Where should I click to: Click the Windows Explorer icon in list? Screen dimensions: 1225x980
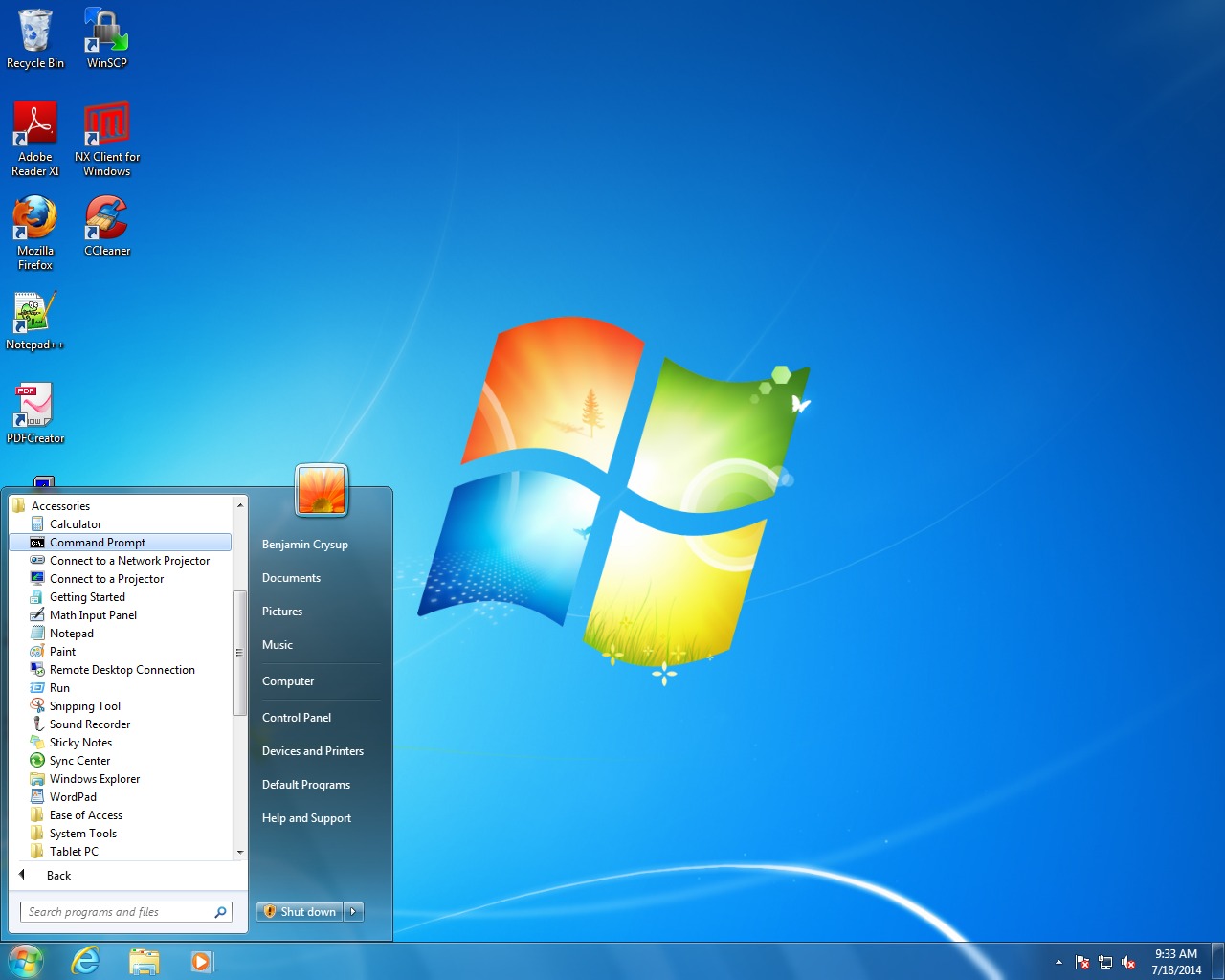click(37, 779)
